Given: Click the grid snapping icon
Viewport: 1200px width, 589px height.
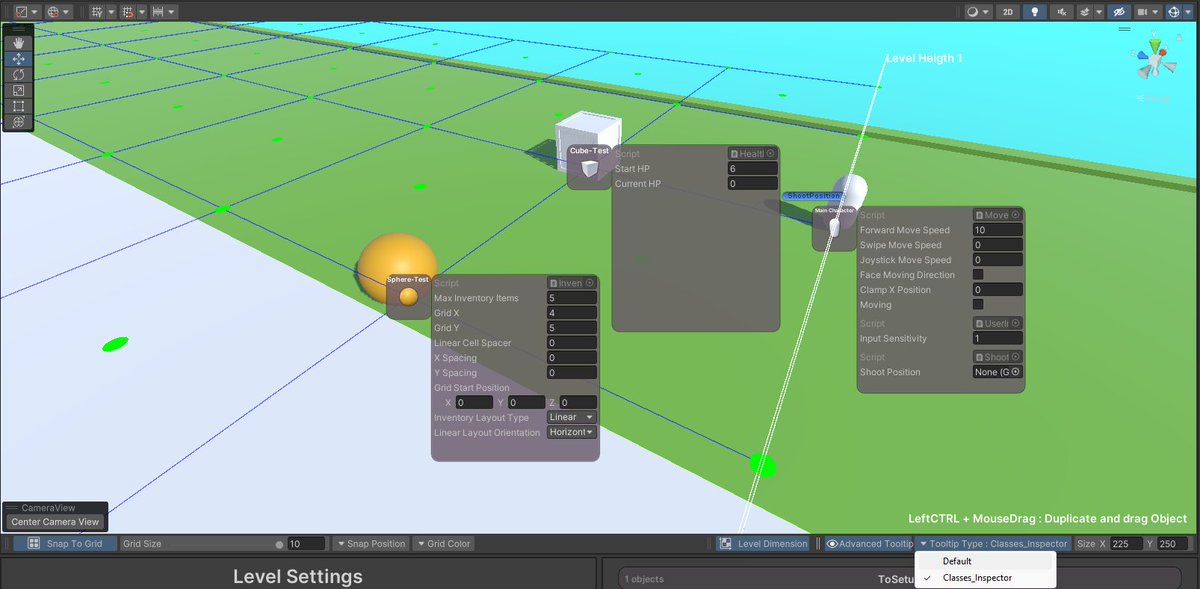Looking at the screenshot, I should point(128,12).
